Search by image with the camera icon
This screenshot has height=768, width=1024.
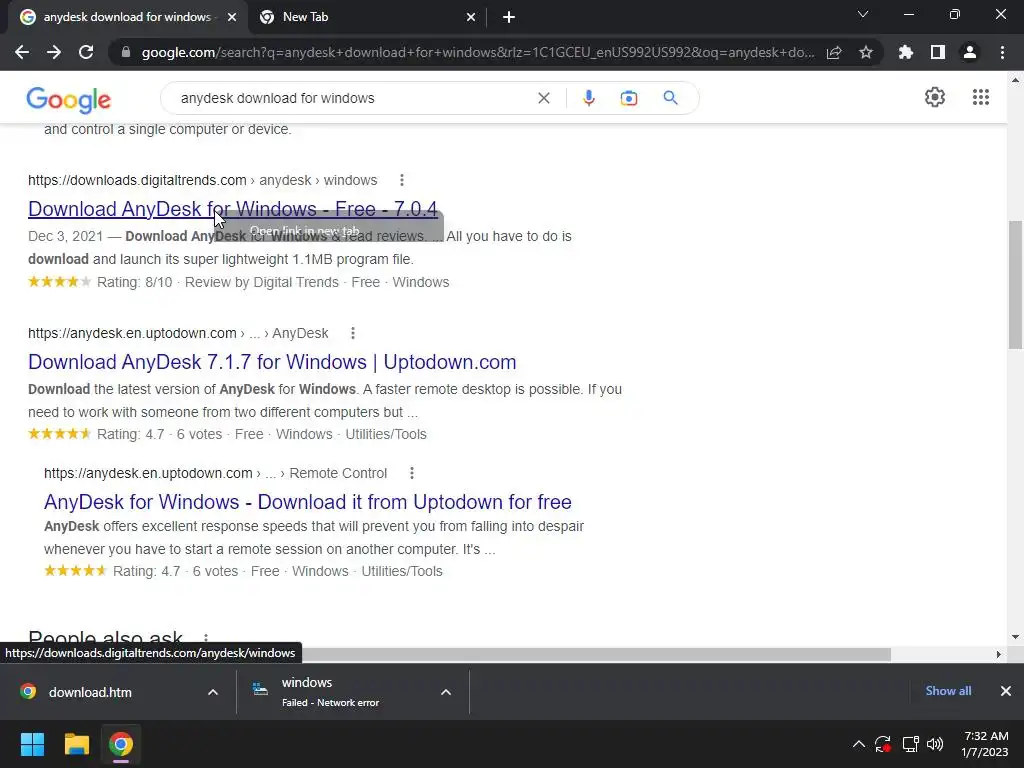tap(628, 98)
